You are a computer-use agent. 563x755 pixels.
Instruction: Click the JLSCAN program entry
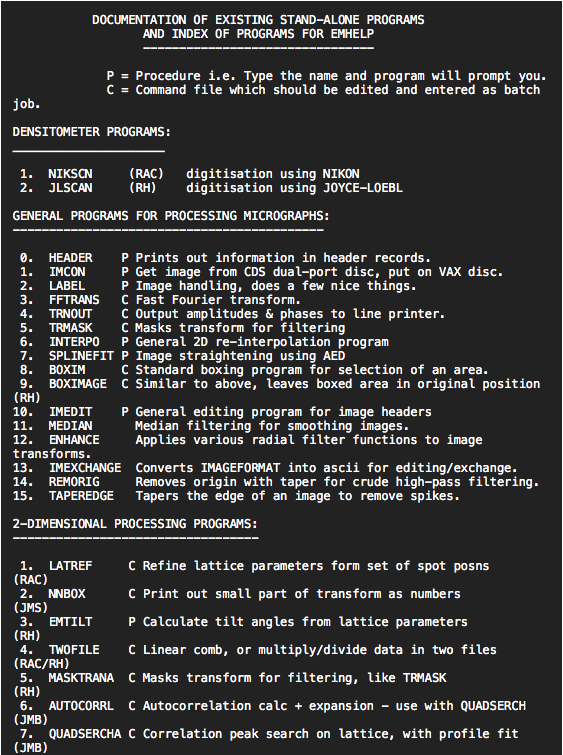(211, 188)
